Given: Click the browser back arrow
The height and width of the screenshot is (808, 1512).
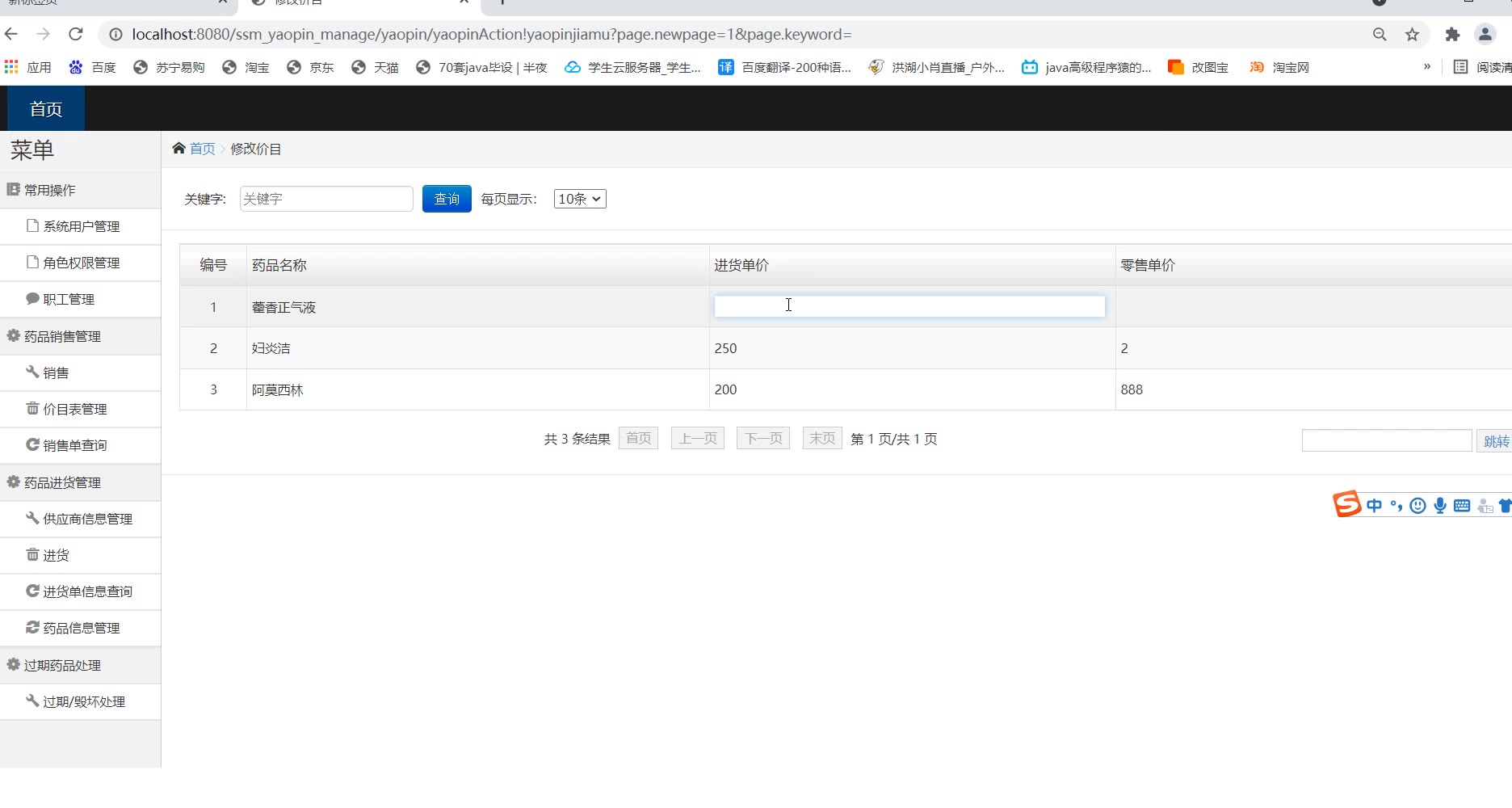Looking at the screenshot, I should [11, 34].
